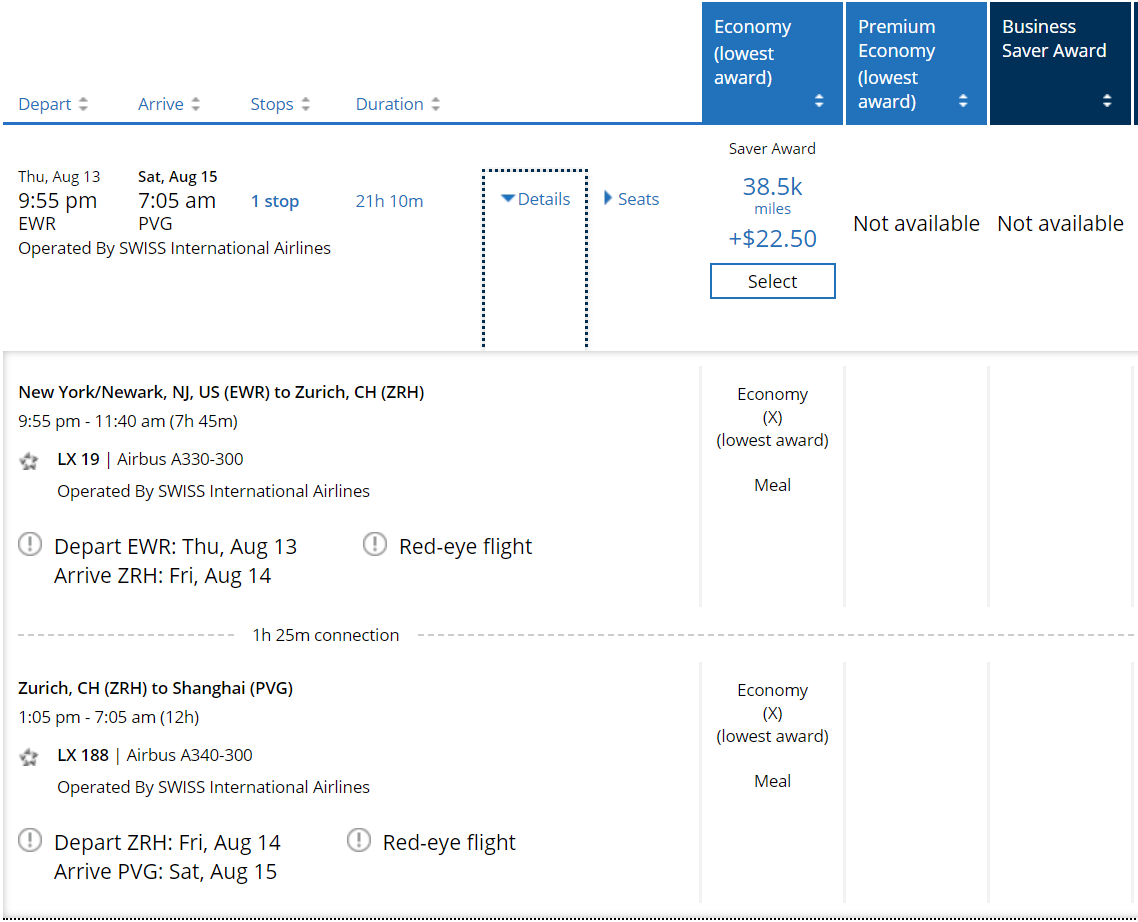This screenshot has width=1138, height=922.
Task: Click Arrive PVG: Sat, Aug 15 text
Action: 165,872
